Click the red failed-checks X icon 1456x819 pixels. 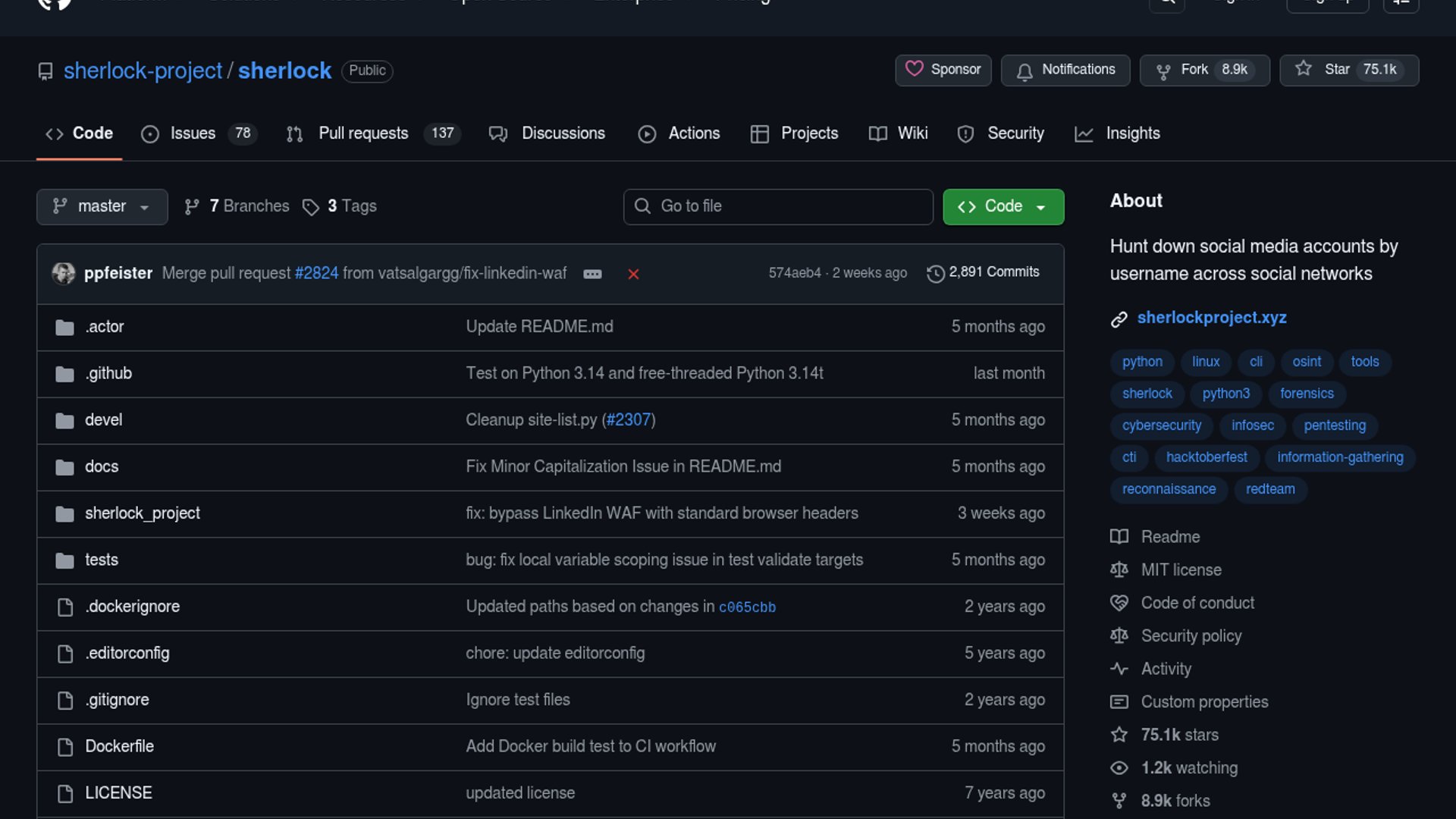633,274
